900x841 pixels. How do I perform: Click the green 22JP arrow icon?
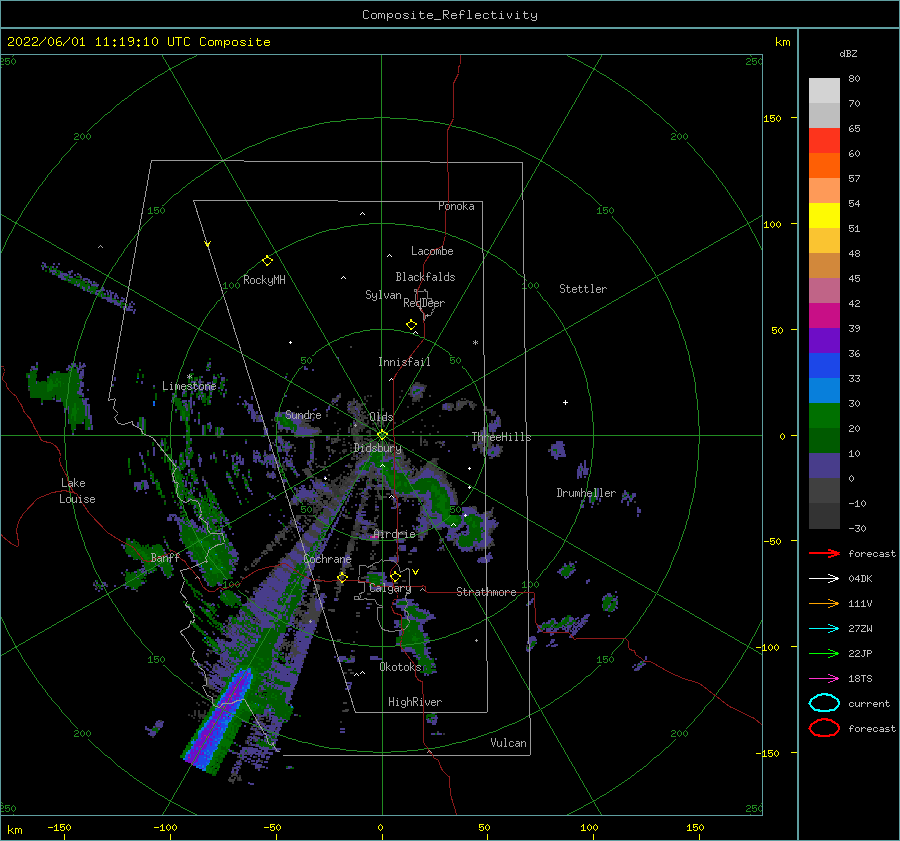click(x=824, y=653)
